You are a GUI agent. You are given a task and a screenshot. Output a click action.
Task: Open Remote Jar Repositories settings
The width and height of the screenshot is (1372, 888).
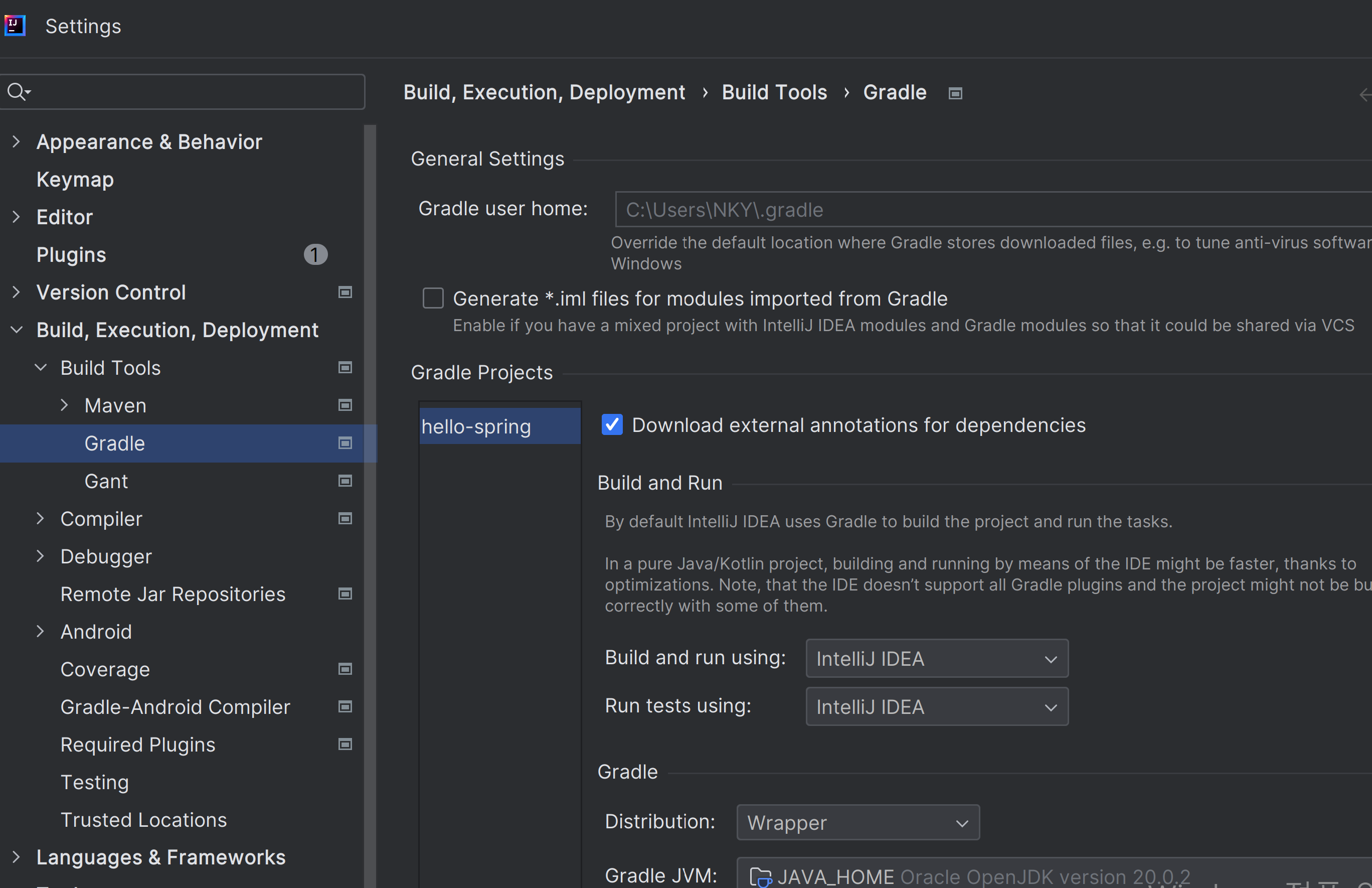click(173, 594)
